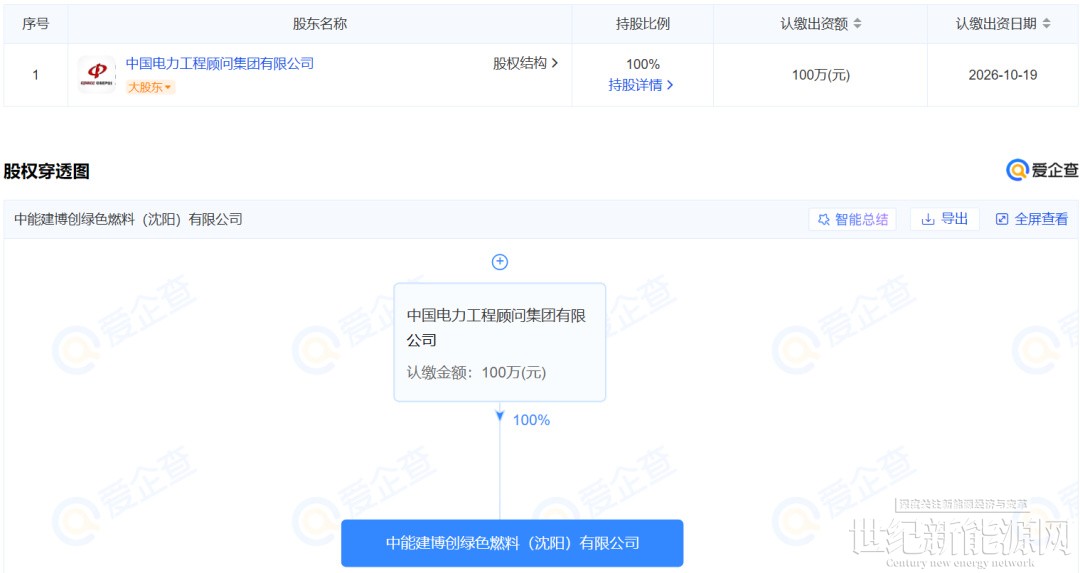
Task: Open the 中国电力工程顾问集团有限公司 link in the table
Action: (219, 63)
